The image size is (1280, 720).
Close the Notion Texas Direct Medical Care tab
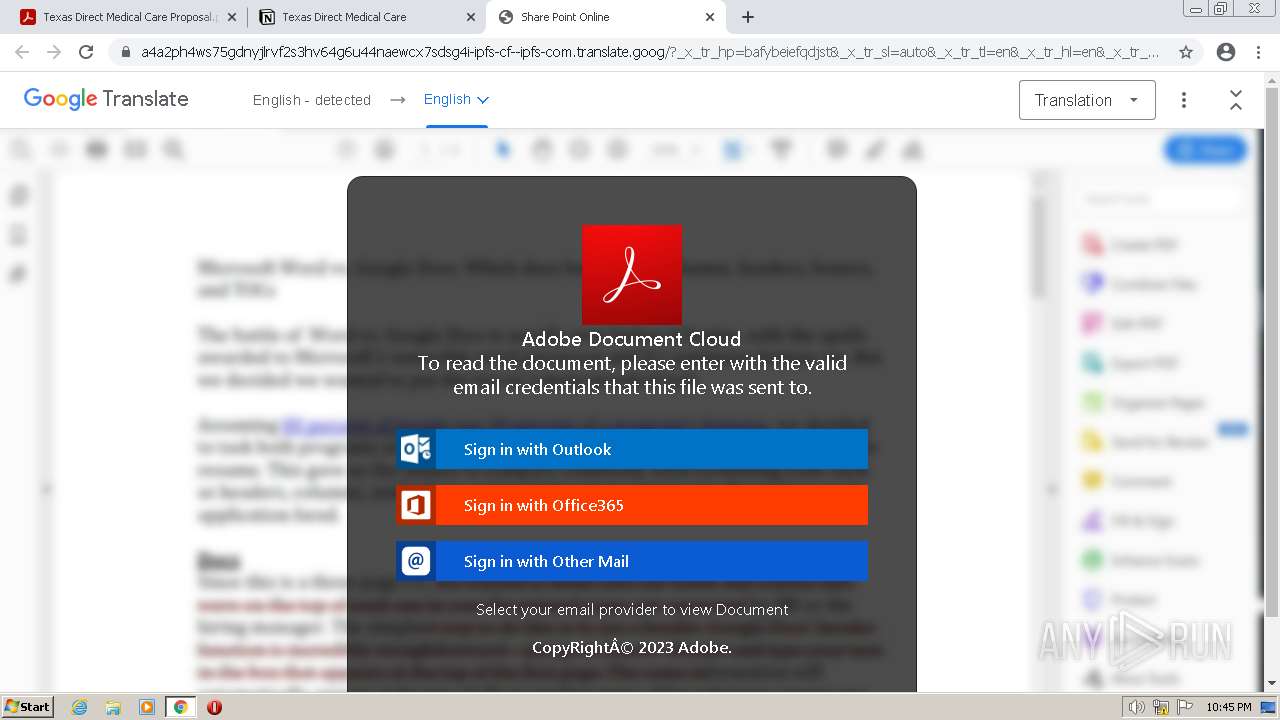[470, 17]
